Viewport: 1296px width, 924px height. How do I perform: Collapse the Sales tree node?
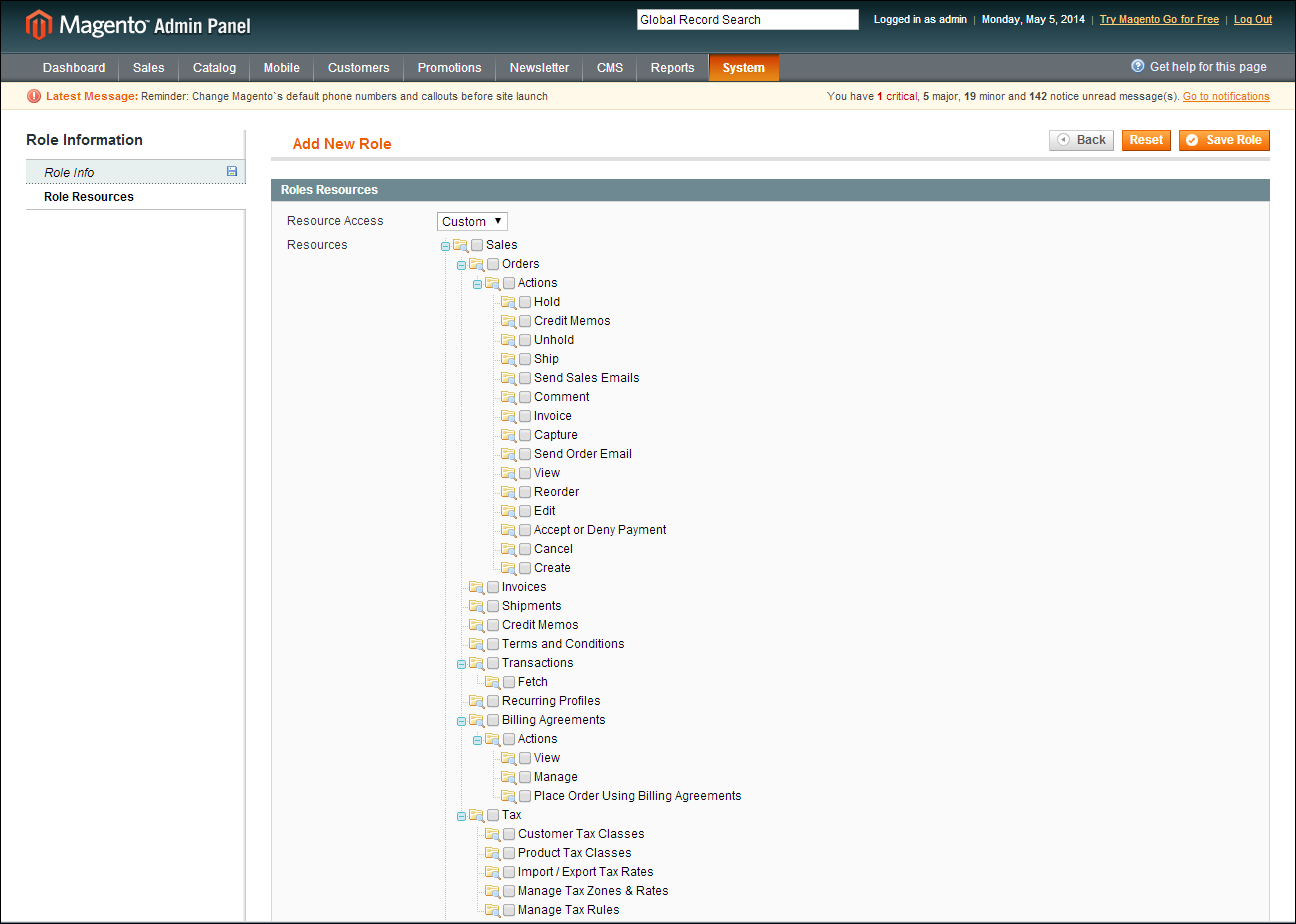click(x=445, y=246)
